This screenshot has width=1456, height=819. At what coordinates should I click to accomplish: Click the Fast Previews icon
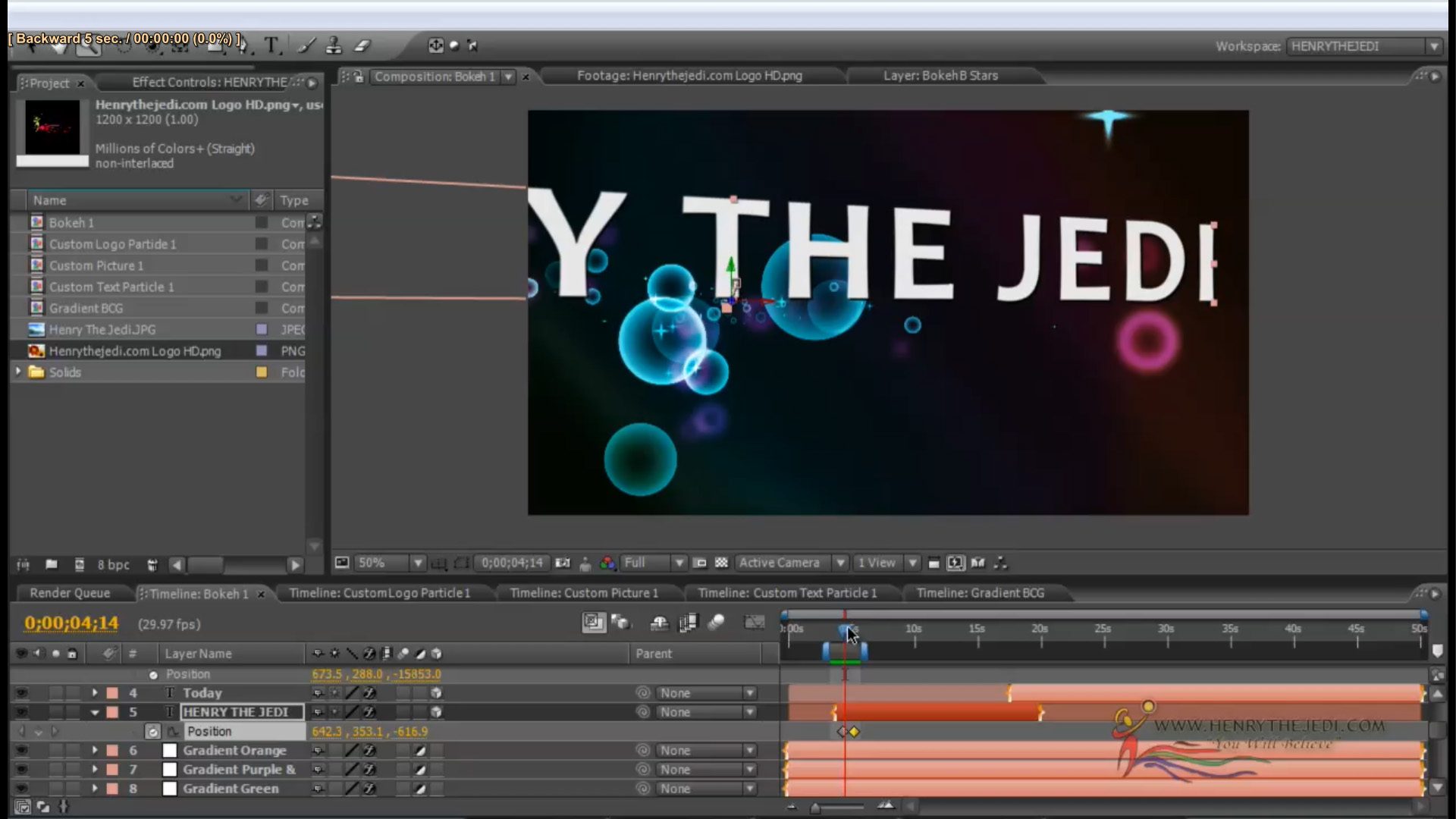955,563
